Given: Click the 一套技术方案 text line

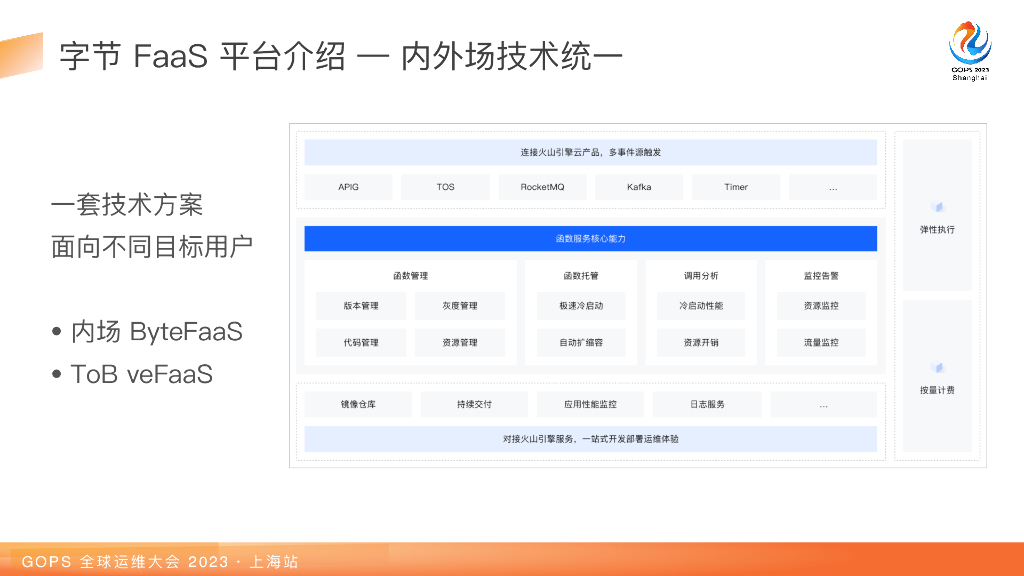Looking at the screenshot, I should (127, 205).
